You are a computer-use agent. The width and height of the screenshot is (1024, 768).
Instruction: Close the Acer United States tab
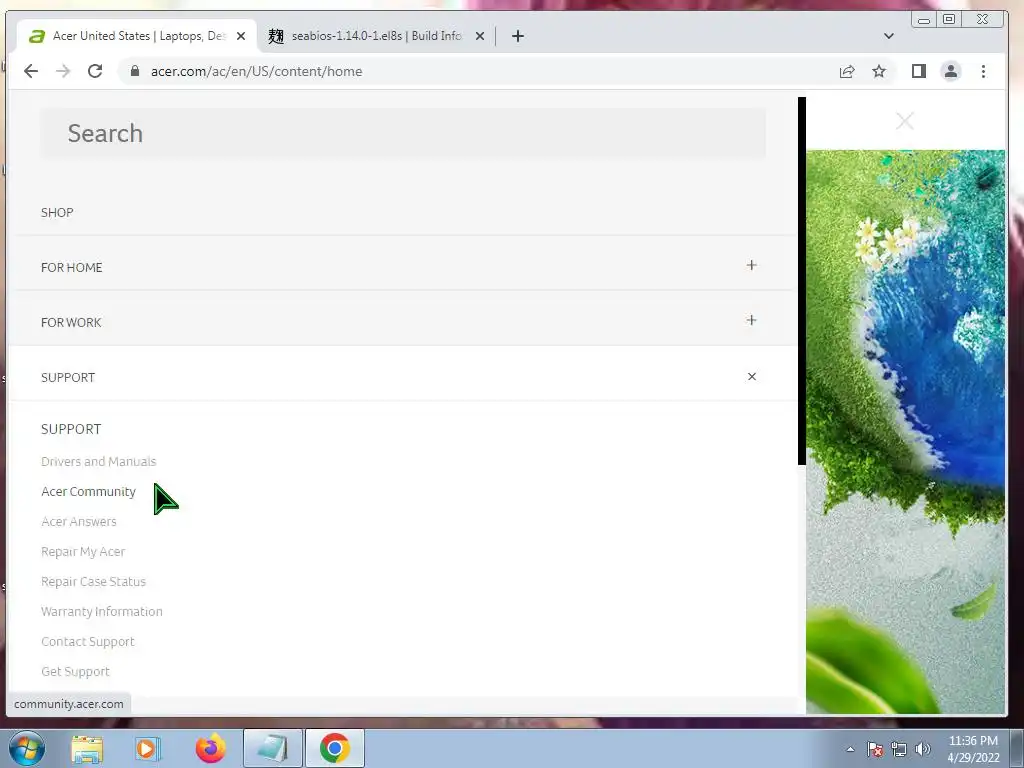[x=241, y=36]
